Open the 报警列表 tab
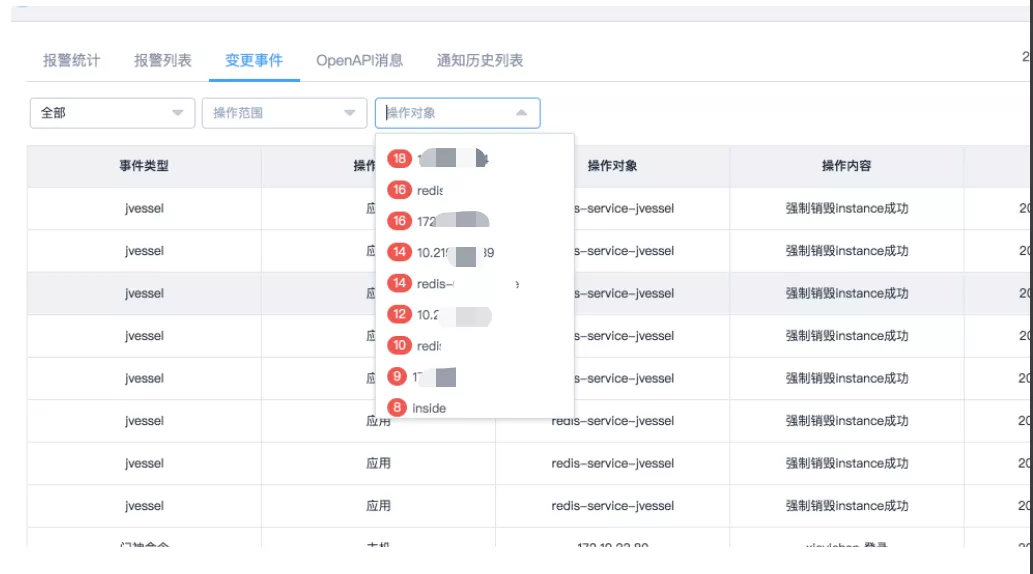 pos(163,61)
